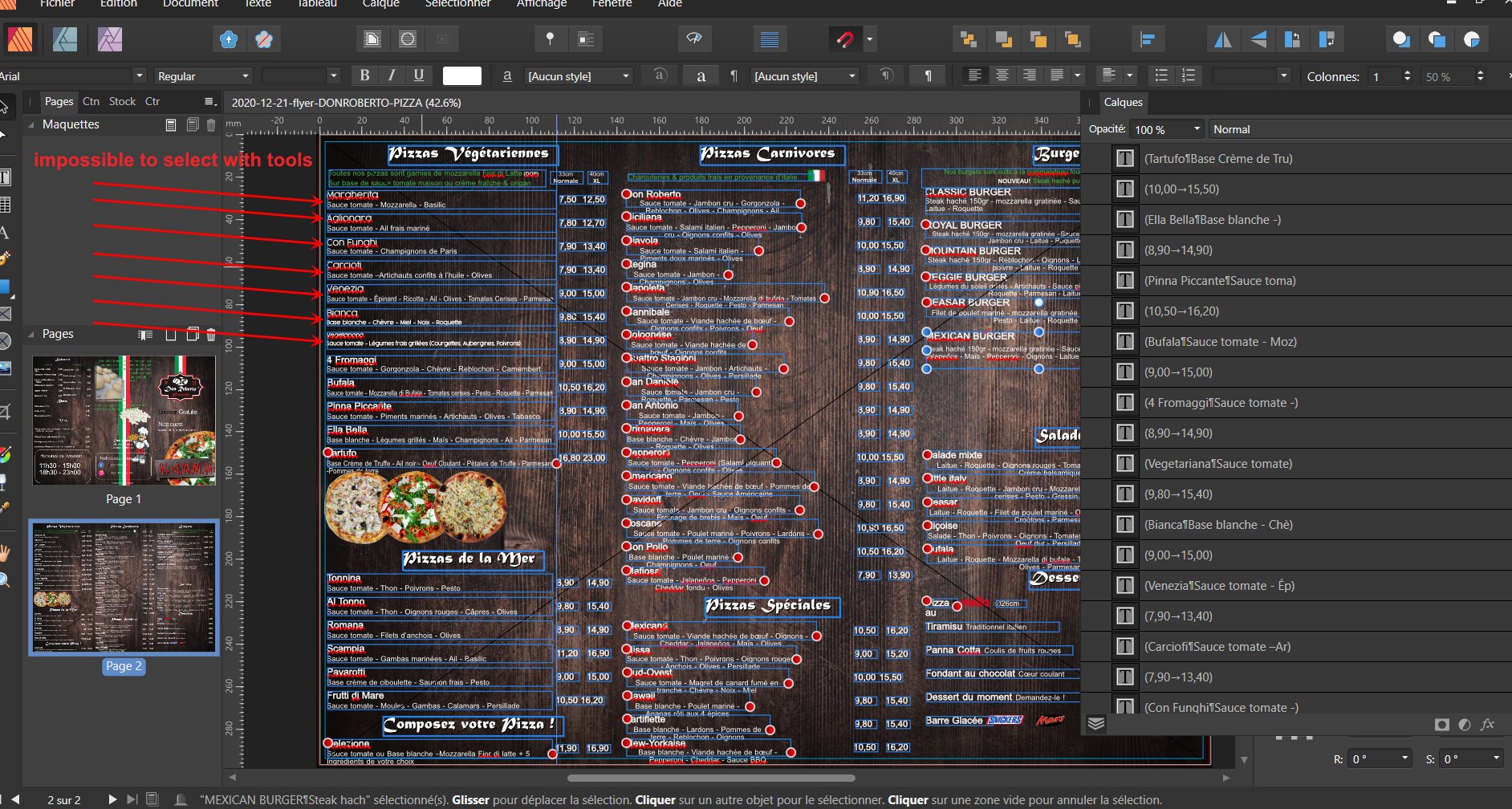Screen dimensions: 1512x809
Task: Click the crossed-out preflight icon
Action: click(264, 39)
